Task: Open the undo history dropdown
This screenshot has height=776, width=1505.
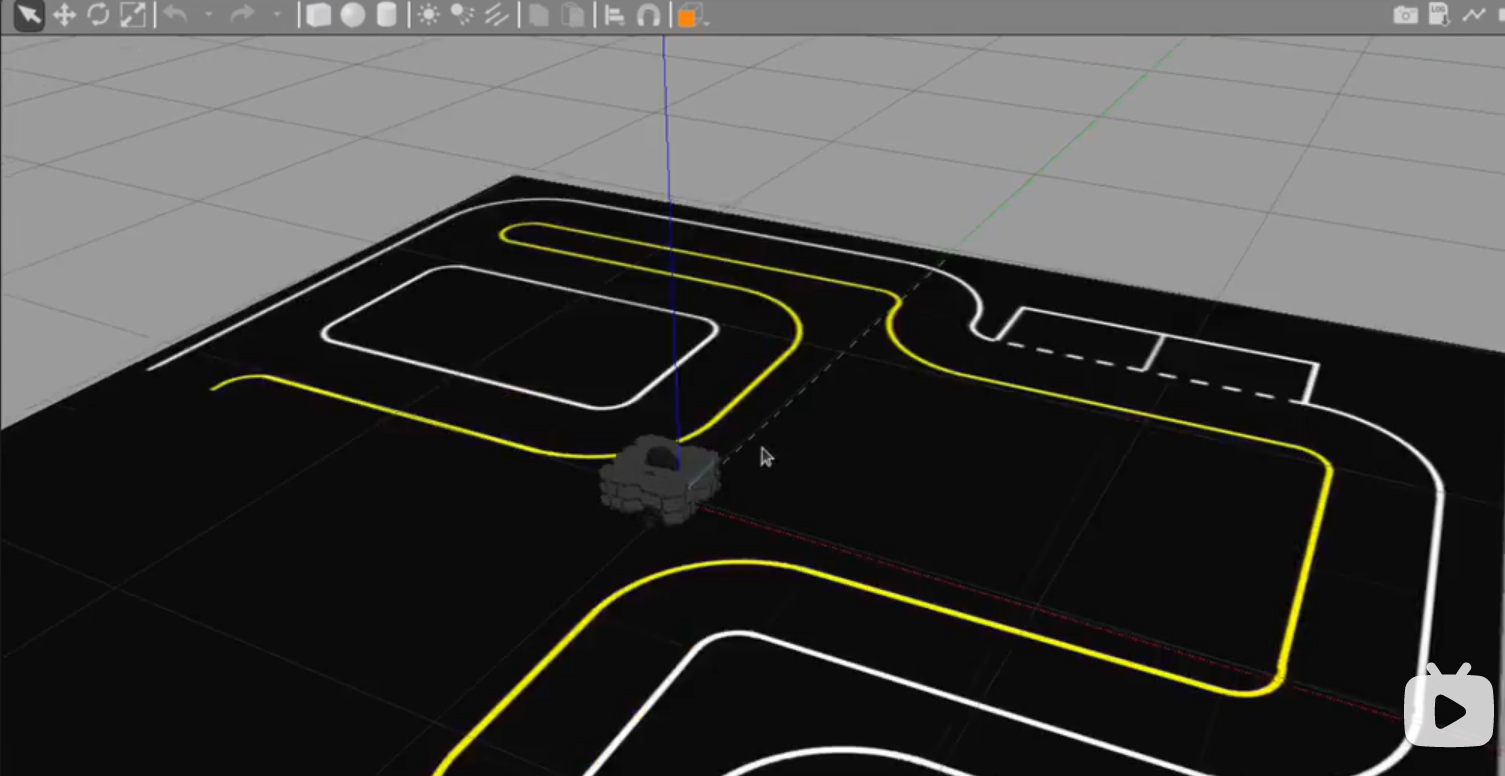Action: [x=208, y=15]
